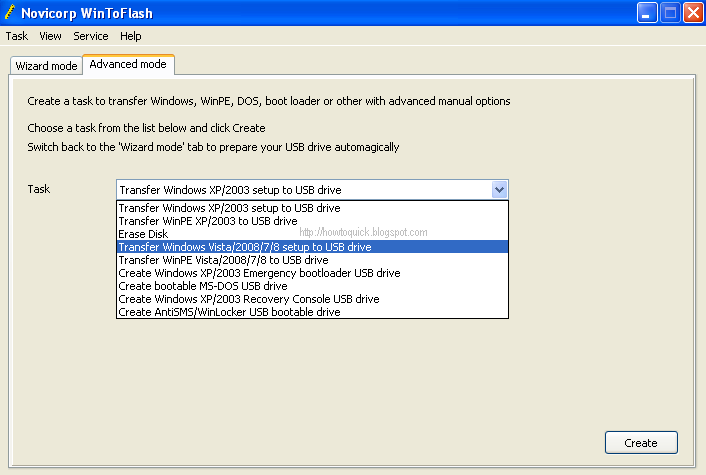Maximize the WinToFlash window
This screenshot has height=475, width=706.
[x=670, y=13]
